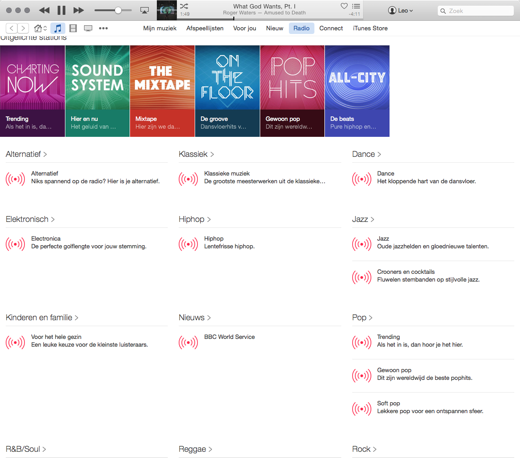Click the Klassieke muziek station radio icon
Viewport: 520px width, 458px height.
[x=188, y=179]
